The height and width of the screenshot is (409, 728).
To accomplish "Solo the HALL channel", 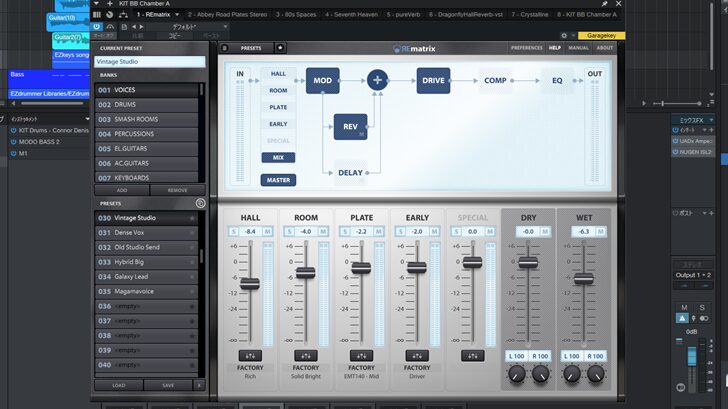I will pyautogui.click(x=234, y=231).
